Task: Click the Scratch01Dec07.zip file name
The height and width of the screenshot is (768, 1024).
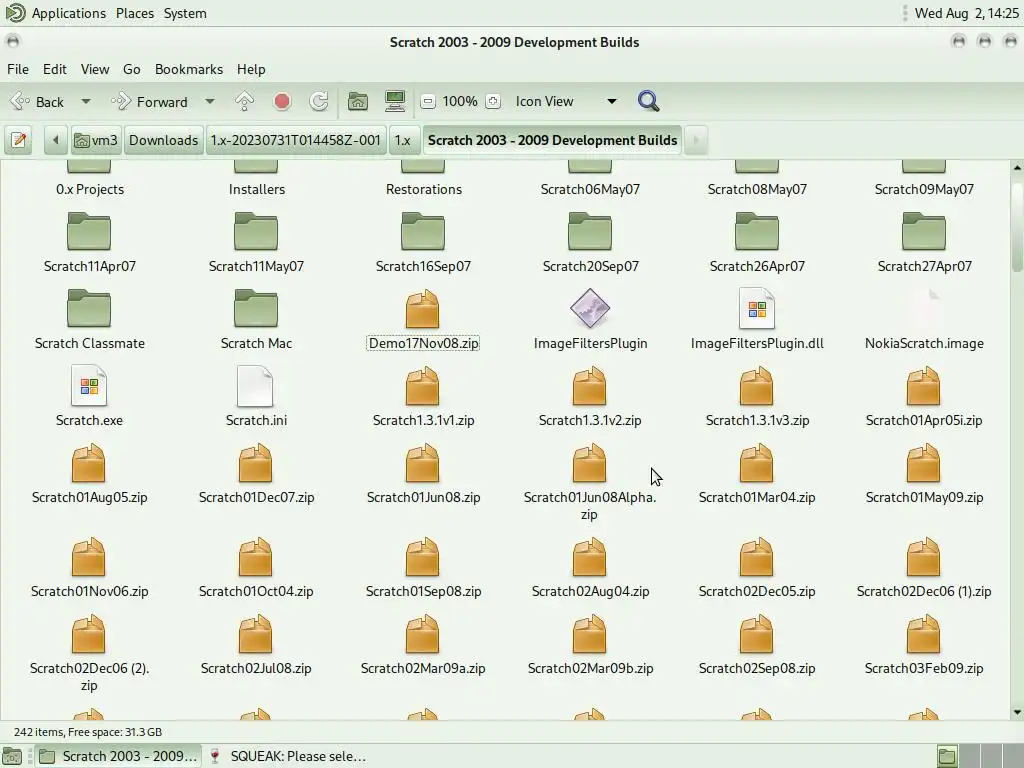Action: [x=256, y=497]
